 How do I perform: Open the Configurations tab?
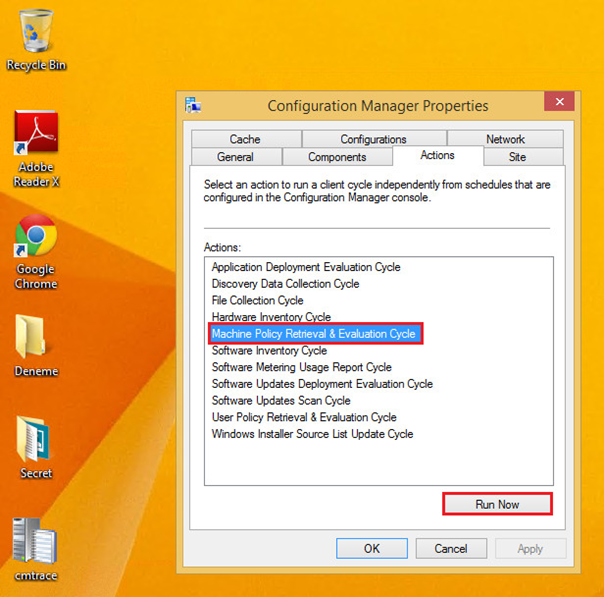(373, 139)
